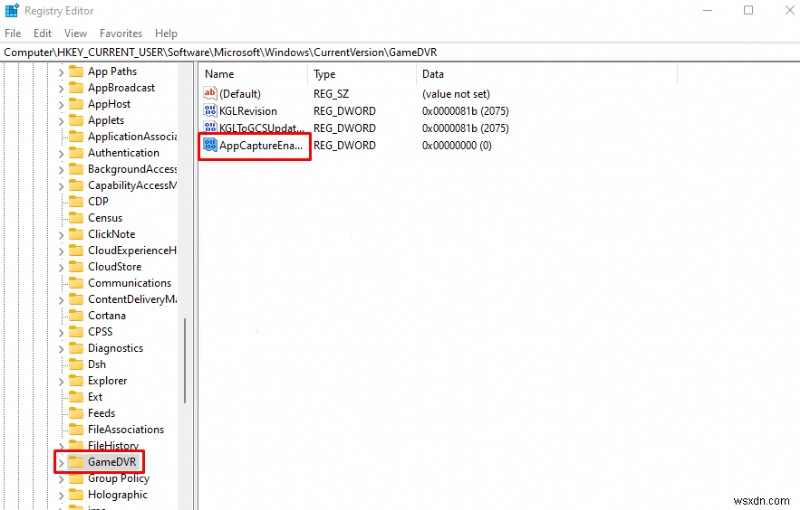Viewport: 800px width, 510px height.
Task: Maximize the Registry Editor window
Action: tap(748, 10)
